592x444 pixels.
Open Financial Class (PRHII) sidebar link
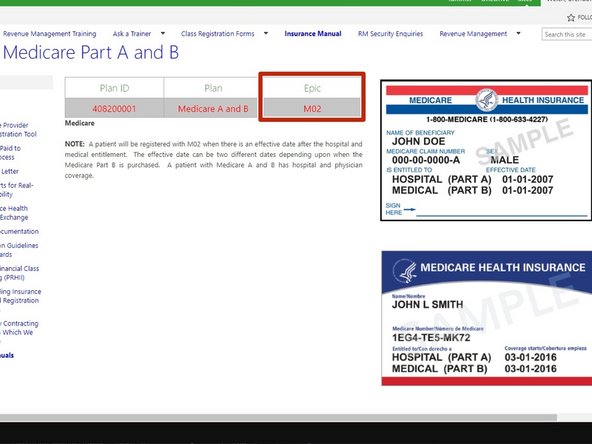(19, 273)
